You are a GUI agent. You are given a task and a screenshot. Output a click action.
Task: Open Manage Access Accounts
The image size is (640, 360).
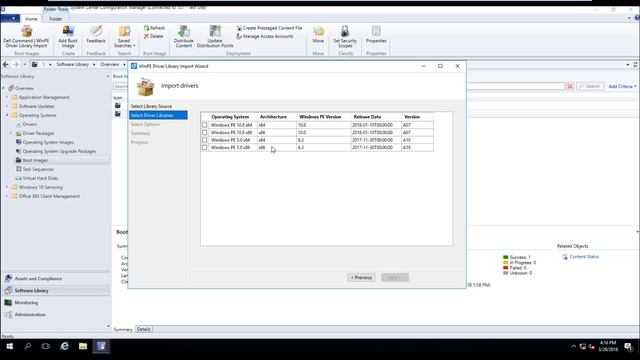265,36
